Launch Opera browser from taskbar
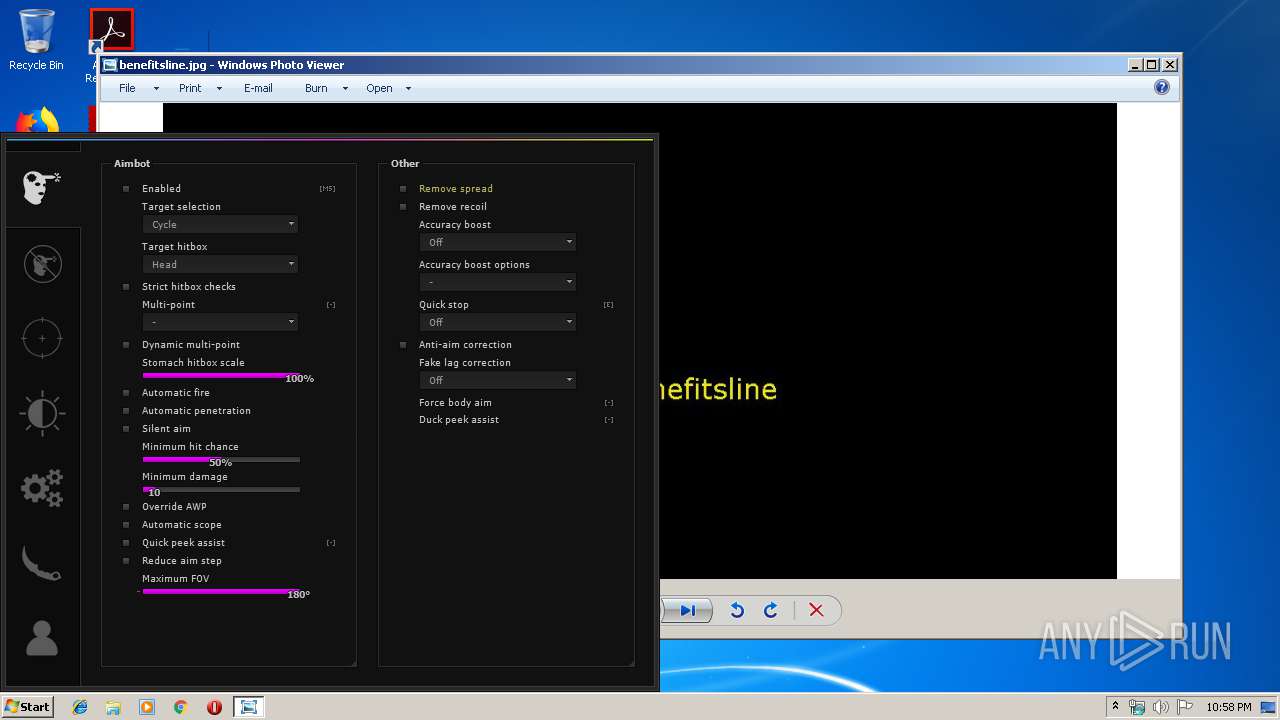Viewport: 1280px width, 720px height. coord(214,707)
